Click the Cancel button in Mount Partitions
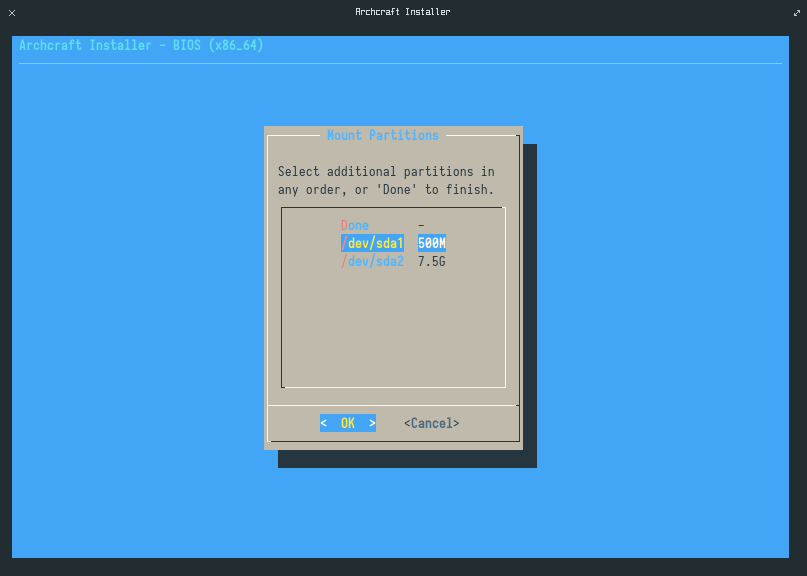The image size is (807, 576). click(431, 423)
